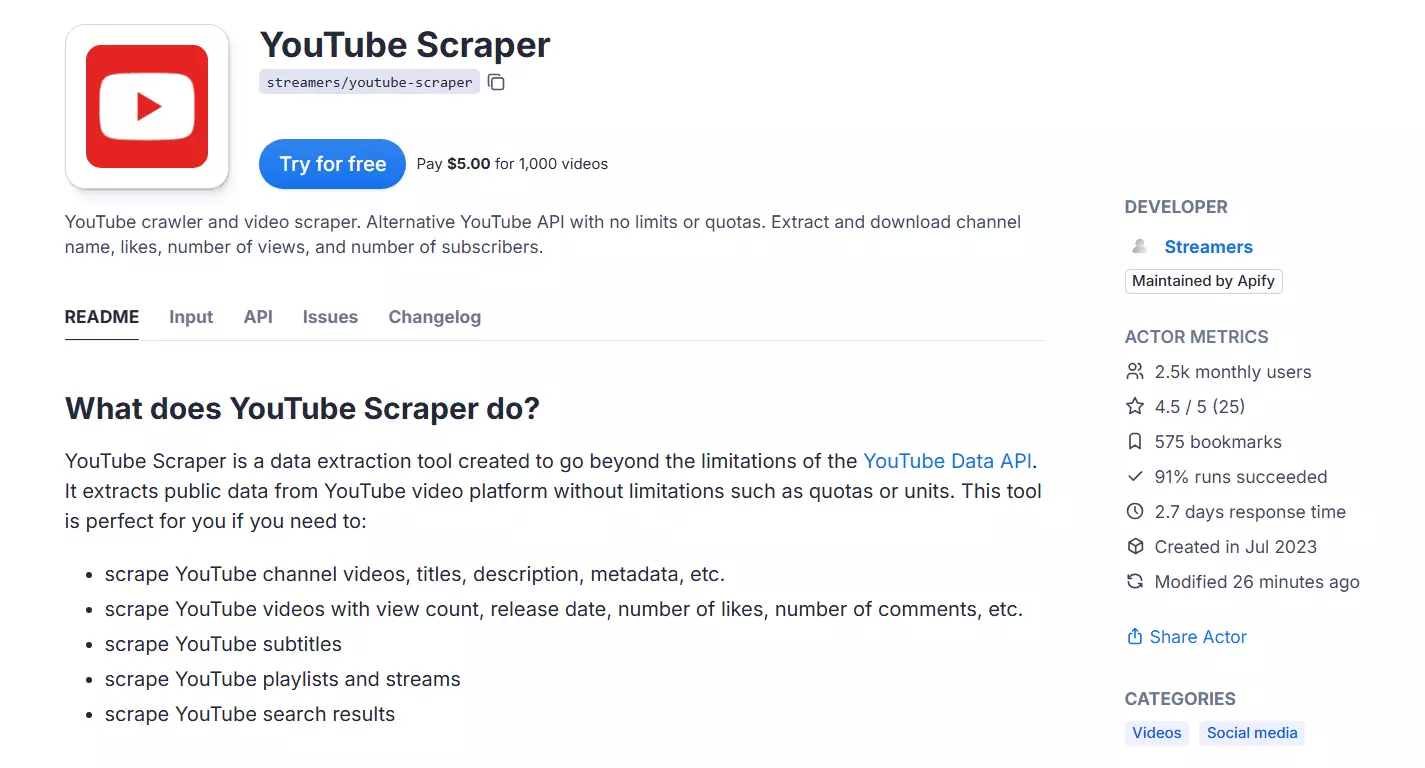1425x768 pixels.
Task: Open the YouTube Data API link
Action: [947, 461]
